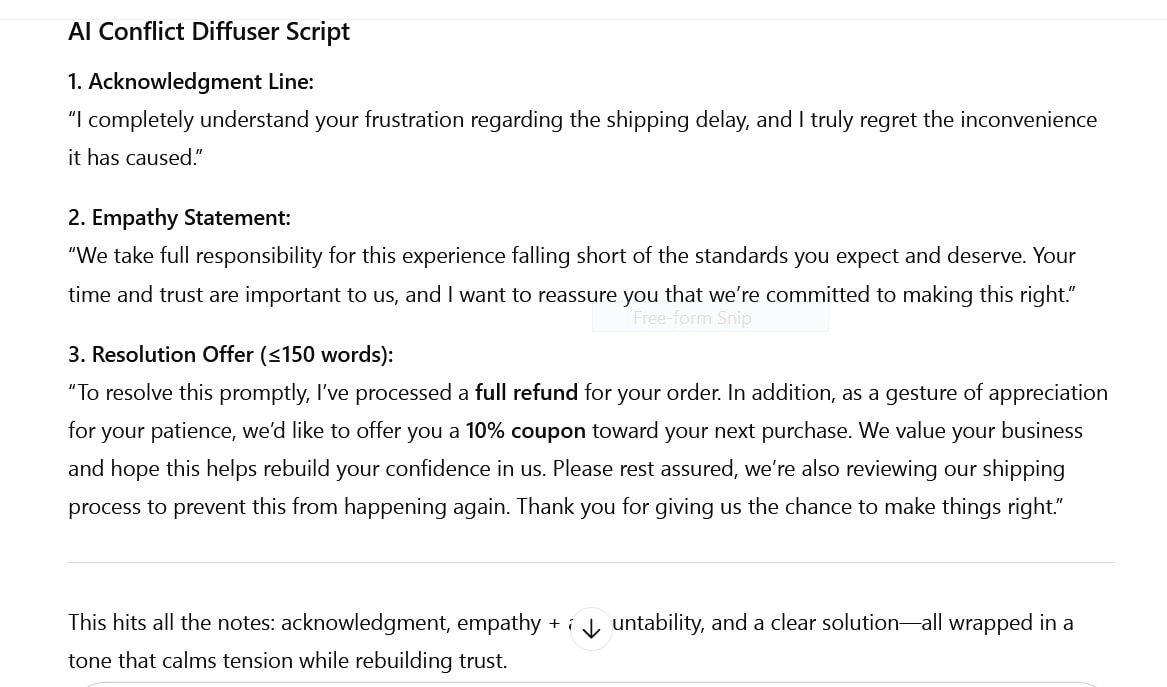The width and height of the screenshot is (1167, 687).
Task: Click the horizontal divider below the script
Action: [590, 562]
